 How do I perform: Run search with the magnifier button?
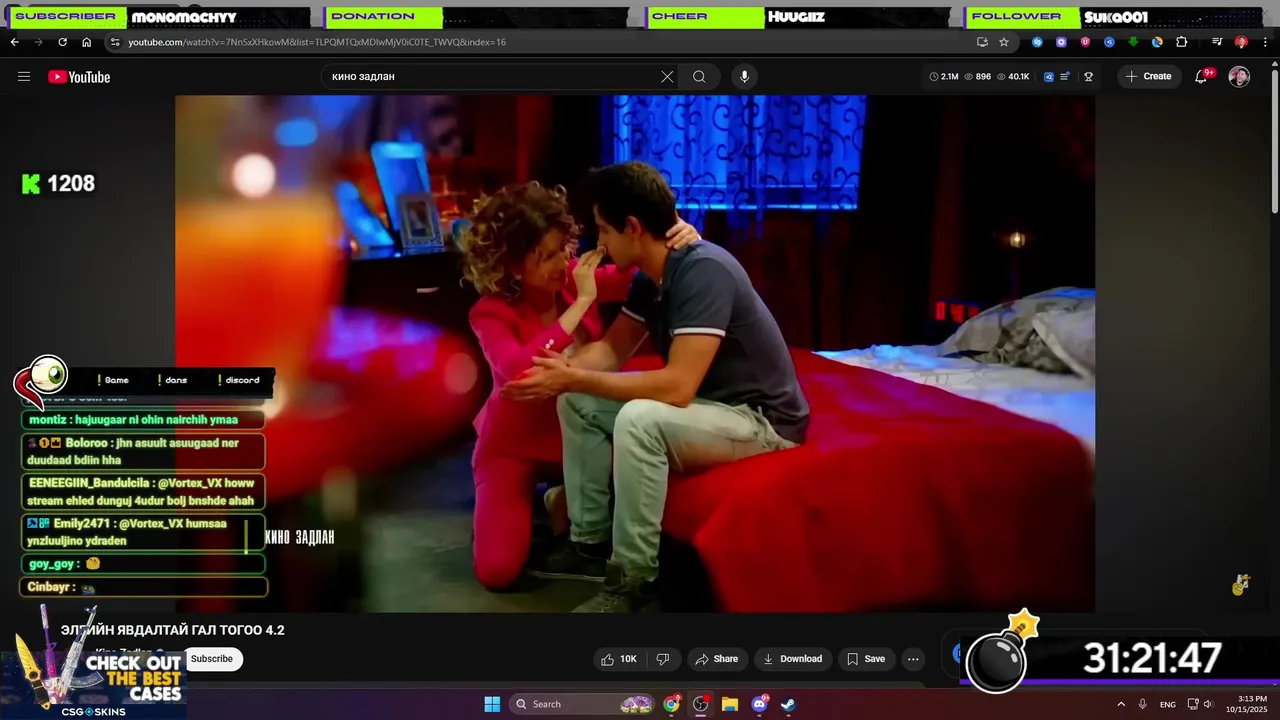tap(699, 77)
